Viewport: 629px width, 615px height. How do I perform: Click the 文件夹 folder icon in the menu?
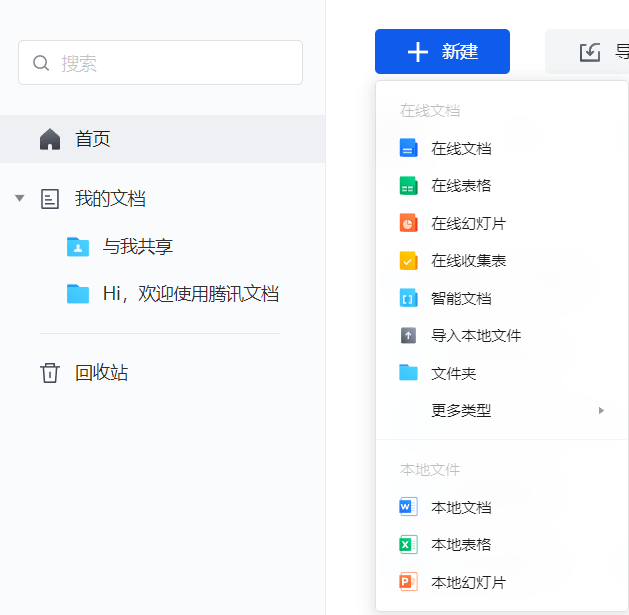(x=408, y=373)
